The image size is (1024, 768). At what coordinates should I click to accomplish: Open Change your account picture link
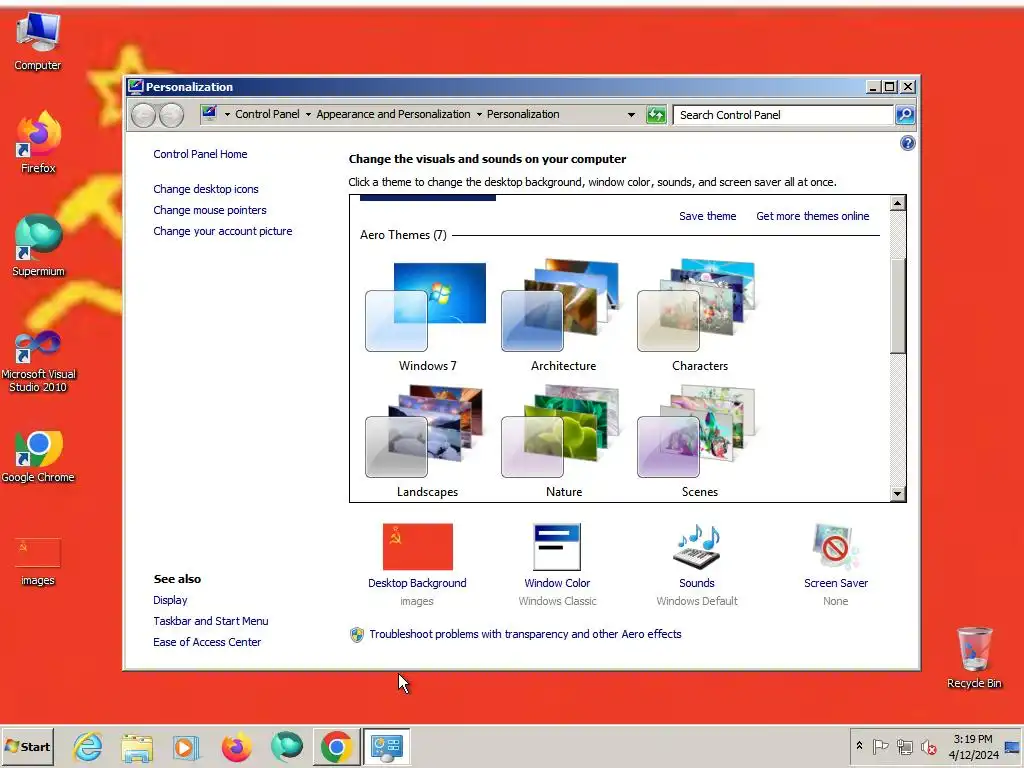pyautogui.click(x=223, y=231)
